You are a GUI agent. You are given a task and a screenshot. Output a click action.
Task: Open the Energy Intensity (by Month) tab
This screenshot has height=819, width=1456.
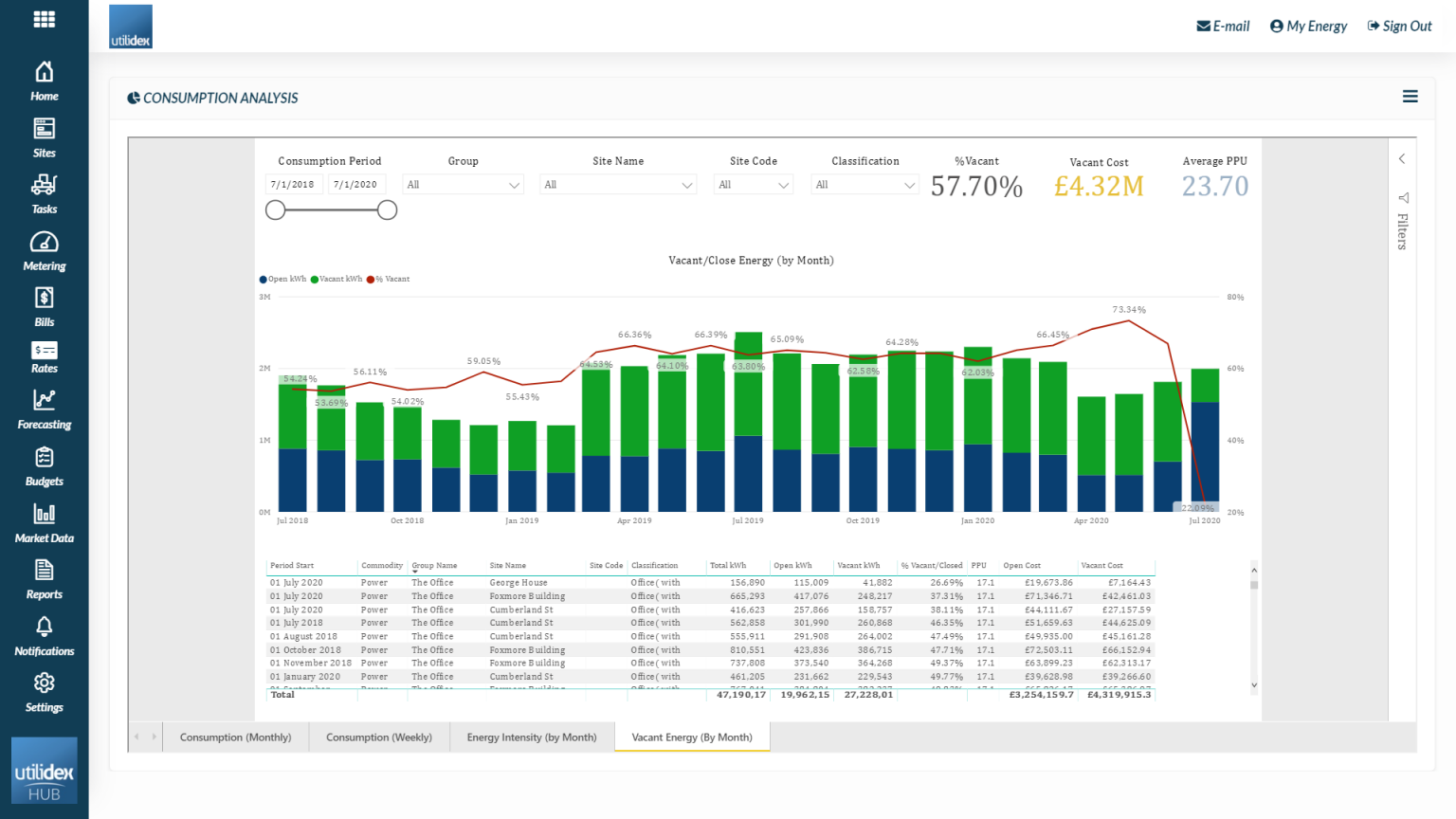click(532, 737)
